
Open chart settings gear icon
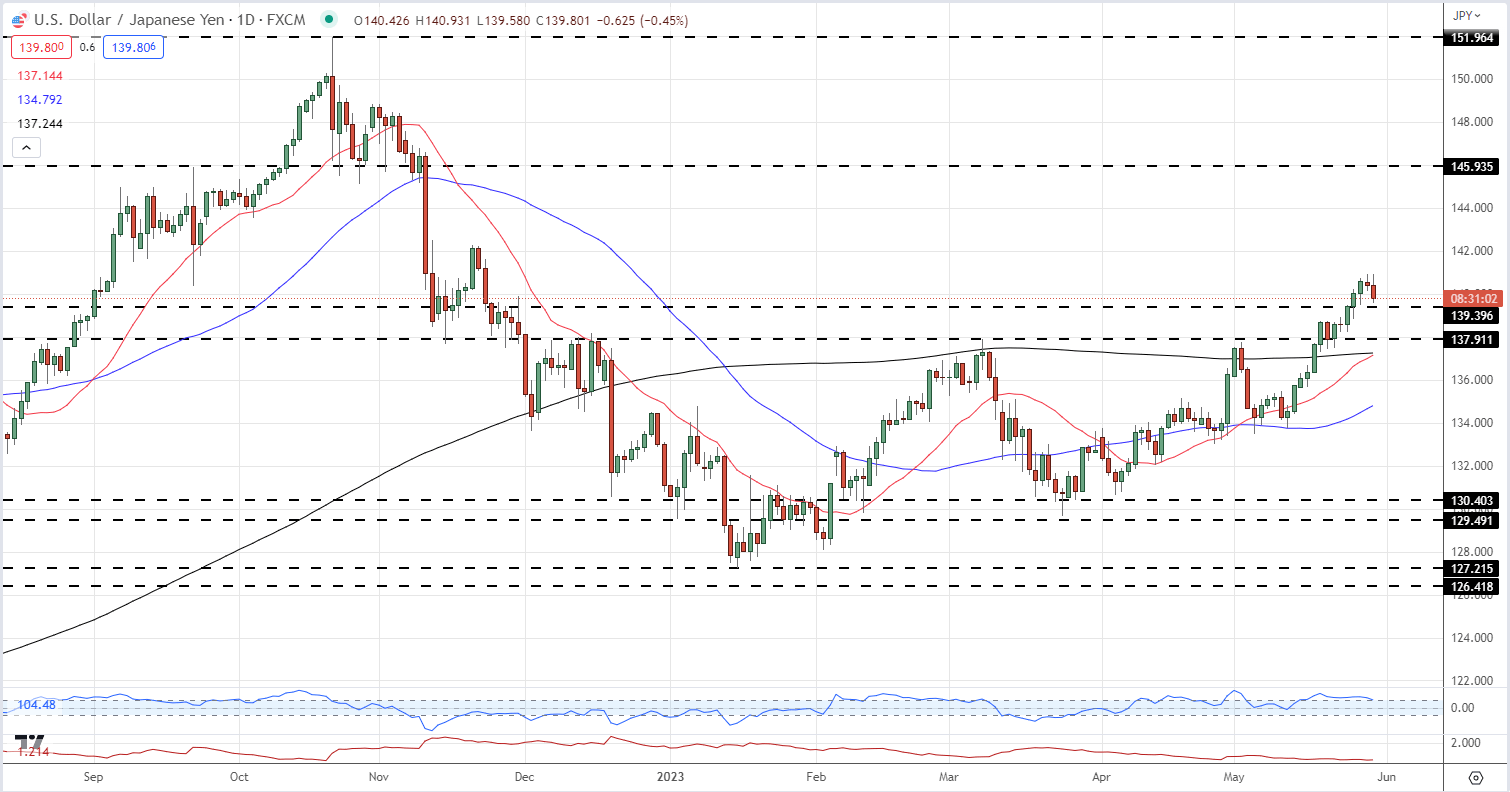pyautogui.click(x=1476, y=776)
